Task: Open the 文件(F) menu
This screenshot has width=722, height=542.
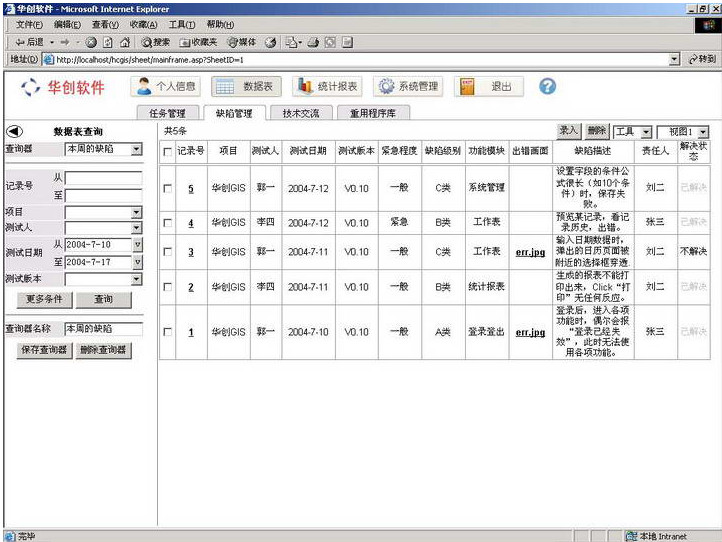Action: (x=29, y=24)
